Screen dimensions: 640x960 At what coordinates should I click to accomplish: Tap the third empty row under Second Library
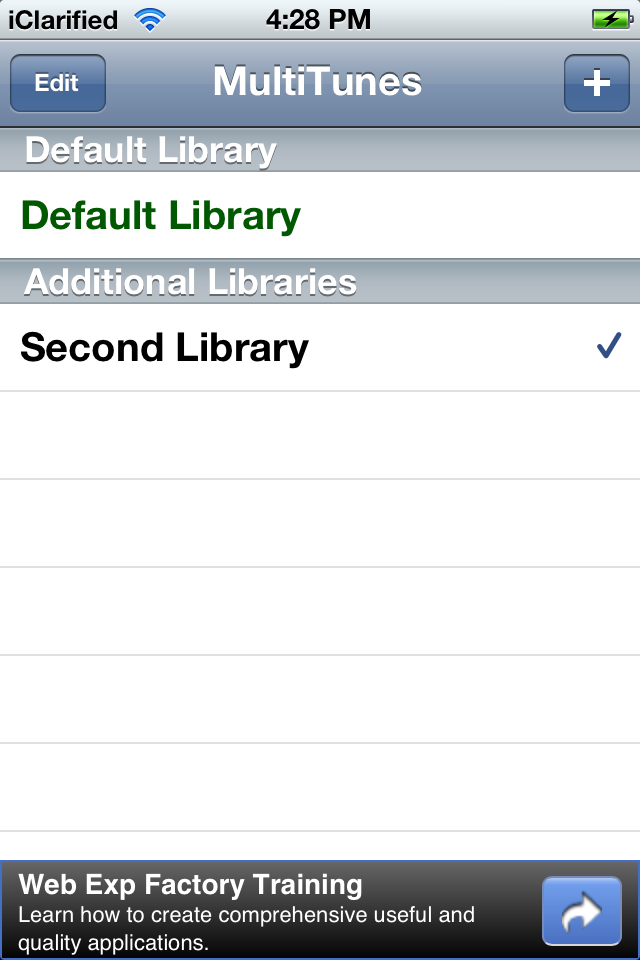pyautogui.click(x=320, y=611)
